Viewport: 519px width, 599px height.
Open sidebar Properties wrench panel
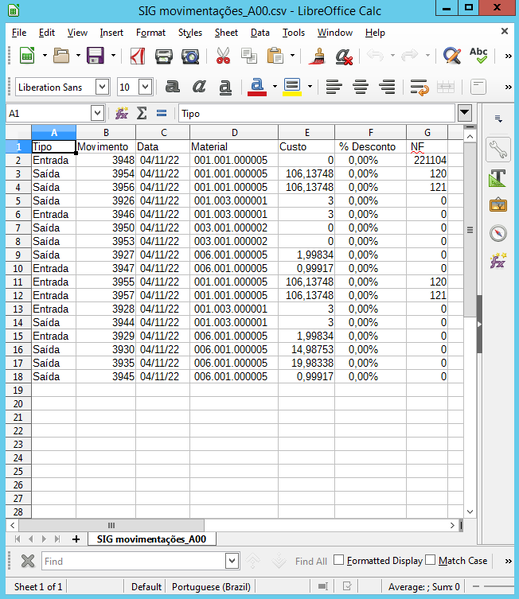coord(498,149)
